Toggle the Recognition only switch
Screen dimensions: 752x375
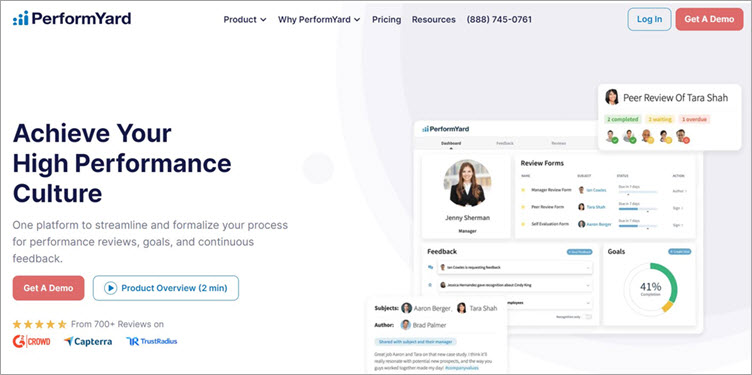(x=588, y=317)
